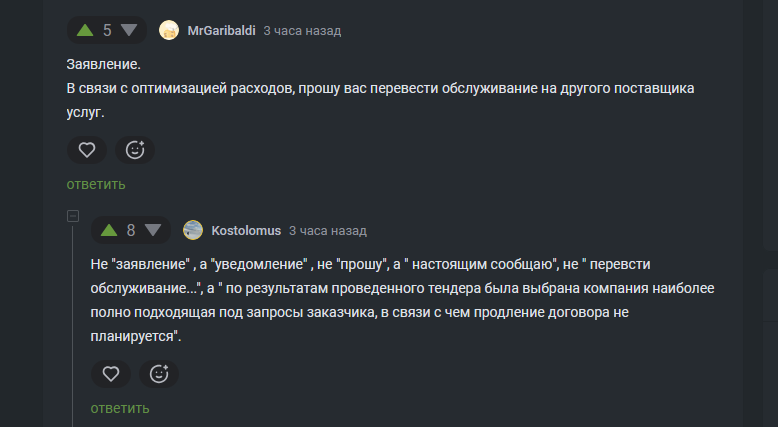Click the rating count 8 on Kostolomus's reply
Image resolution: width=778 pixels, height=427 pixels.
(x=131, y=231)
